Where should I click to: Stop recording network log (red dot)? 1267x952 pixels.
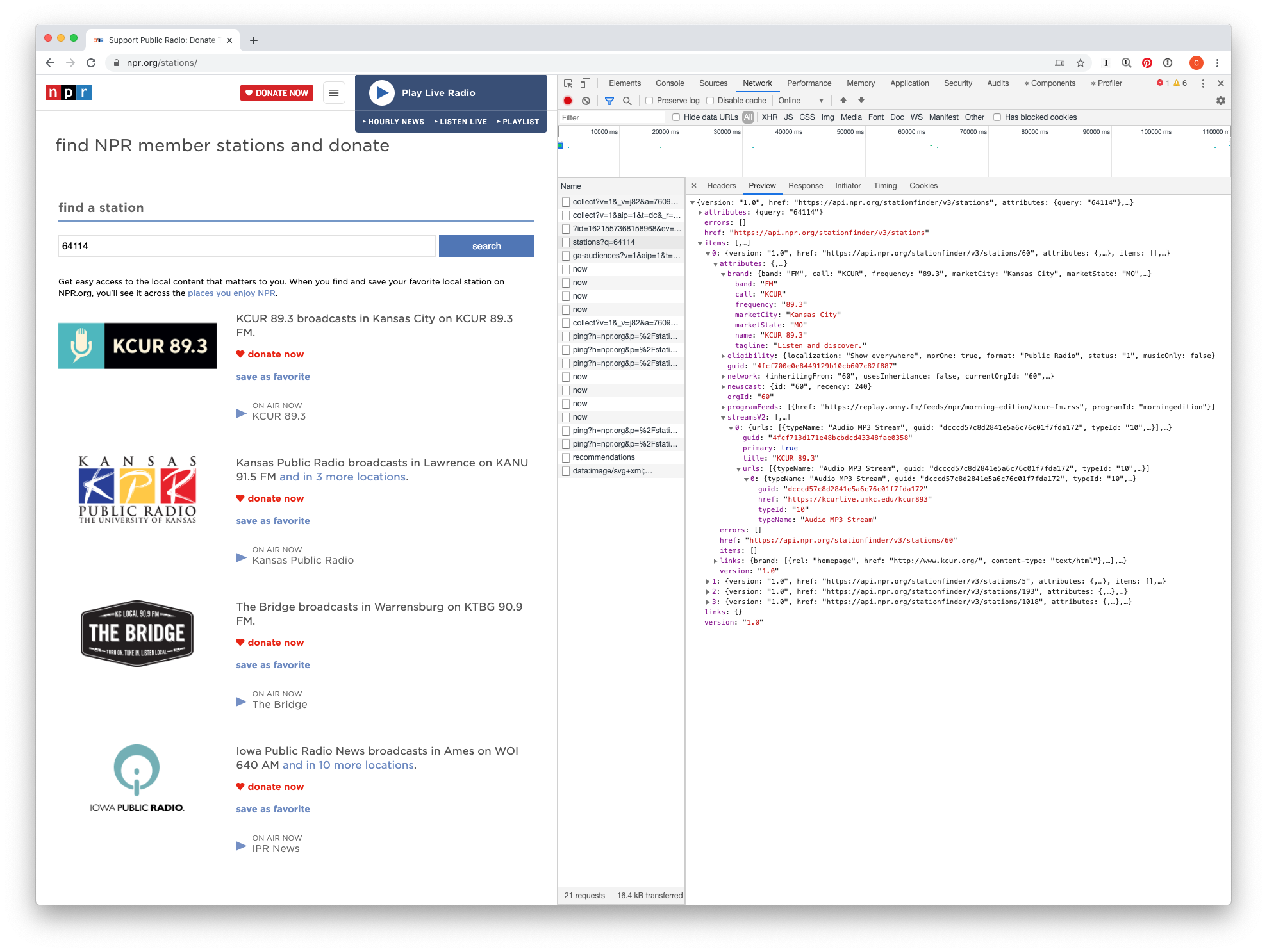coord(568,101)
